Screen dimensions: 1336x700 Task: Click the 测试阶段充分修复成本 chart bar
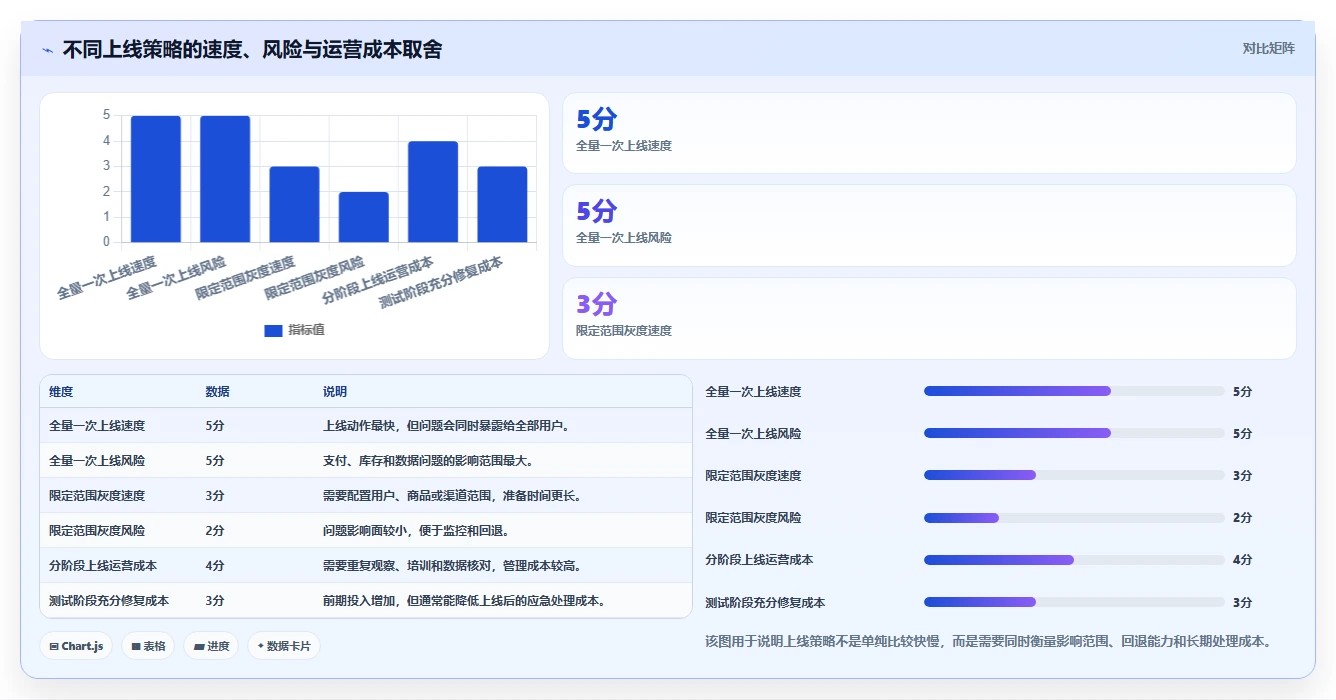502,204
